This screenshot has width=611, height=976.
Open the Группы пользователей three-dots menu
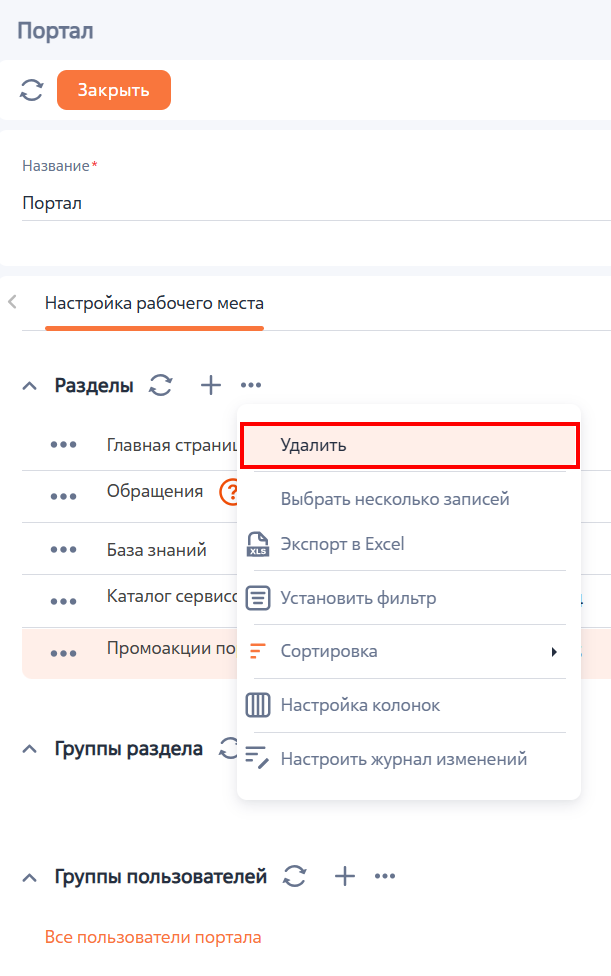point(385,876)
